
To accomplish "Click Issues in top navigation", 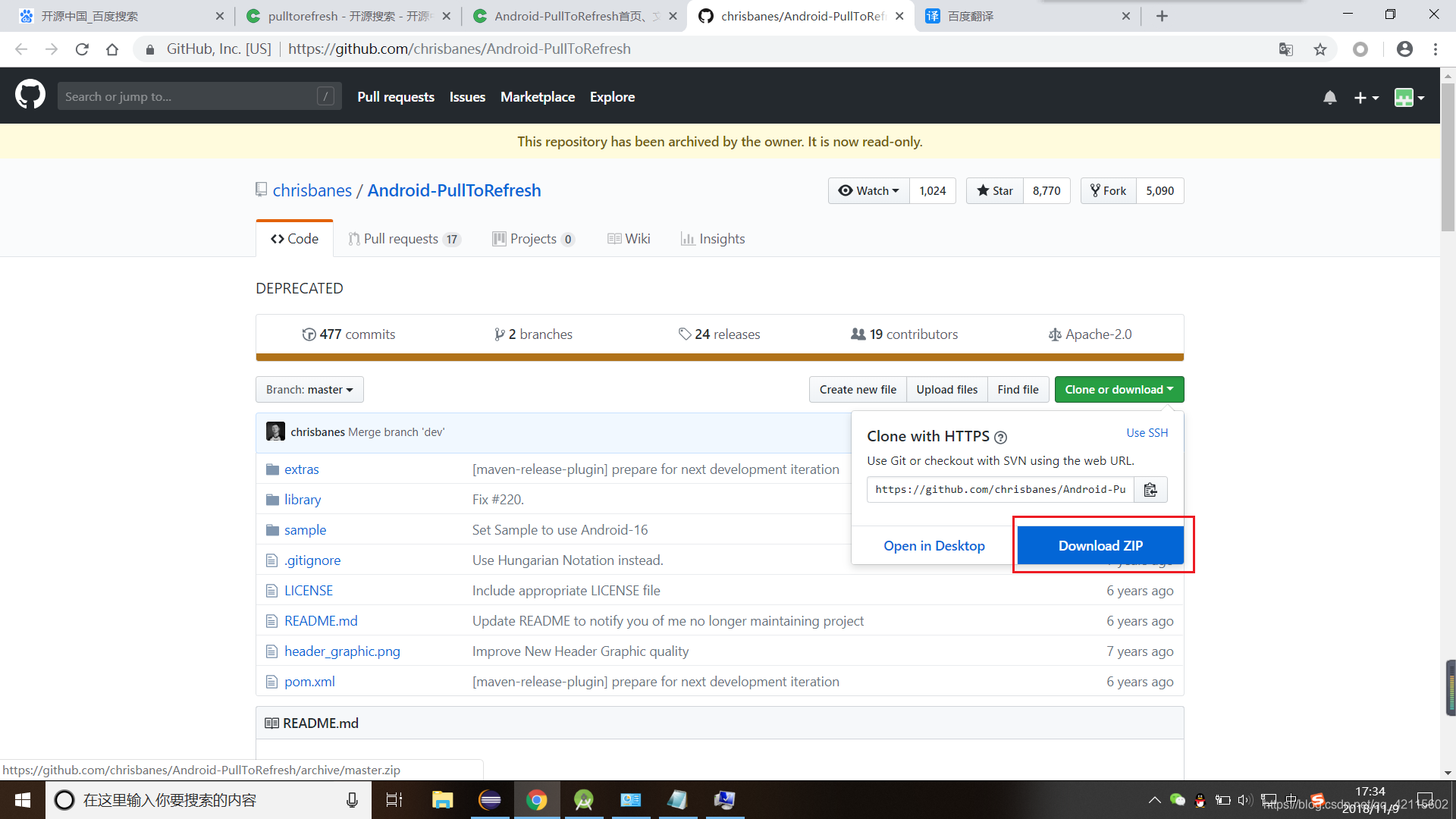I will 467,97.
